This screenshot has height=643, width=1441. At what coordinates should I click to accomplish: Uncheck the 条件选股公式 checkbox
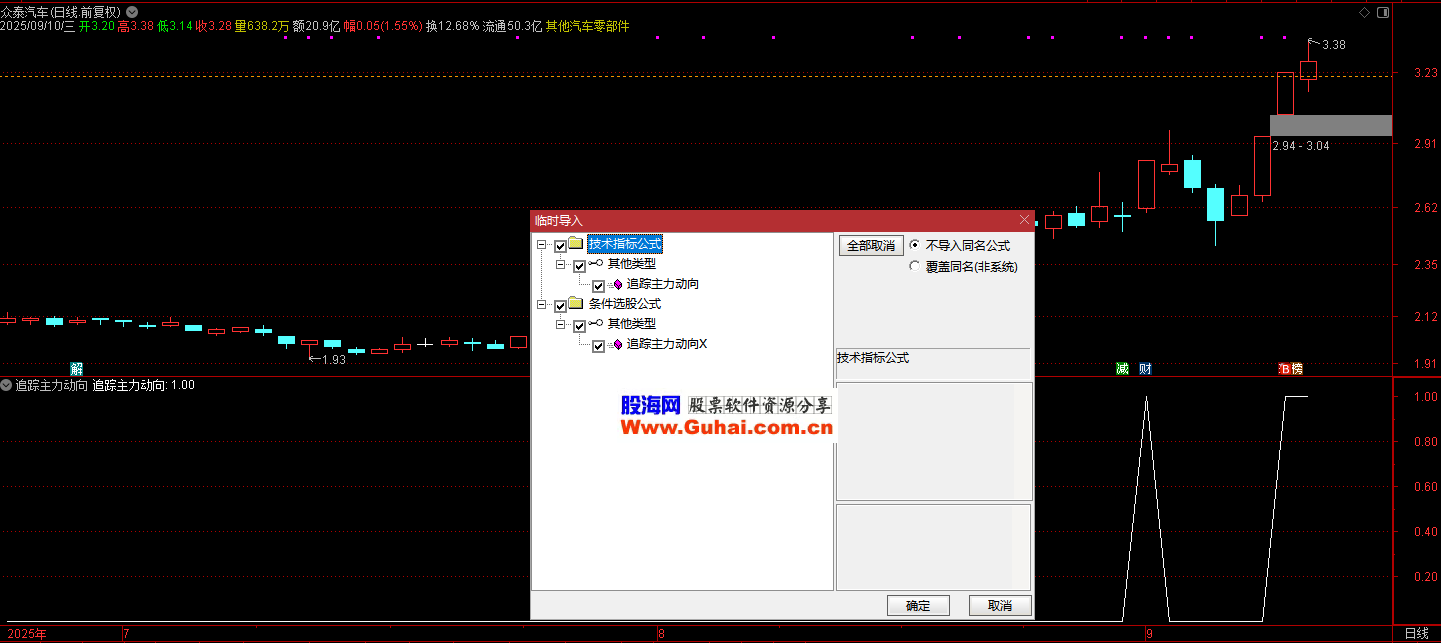click(560, 306)
